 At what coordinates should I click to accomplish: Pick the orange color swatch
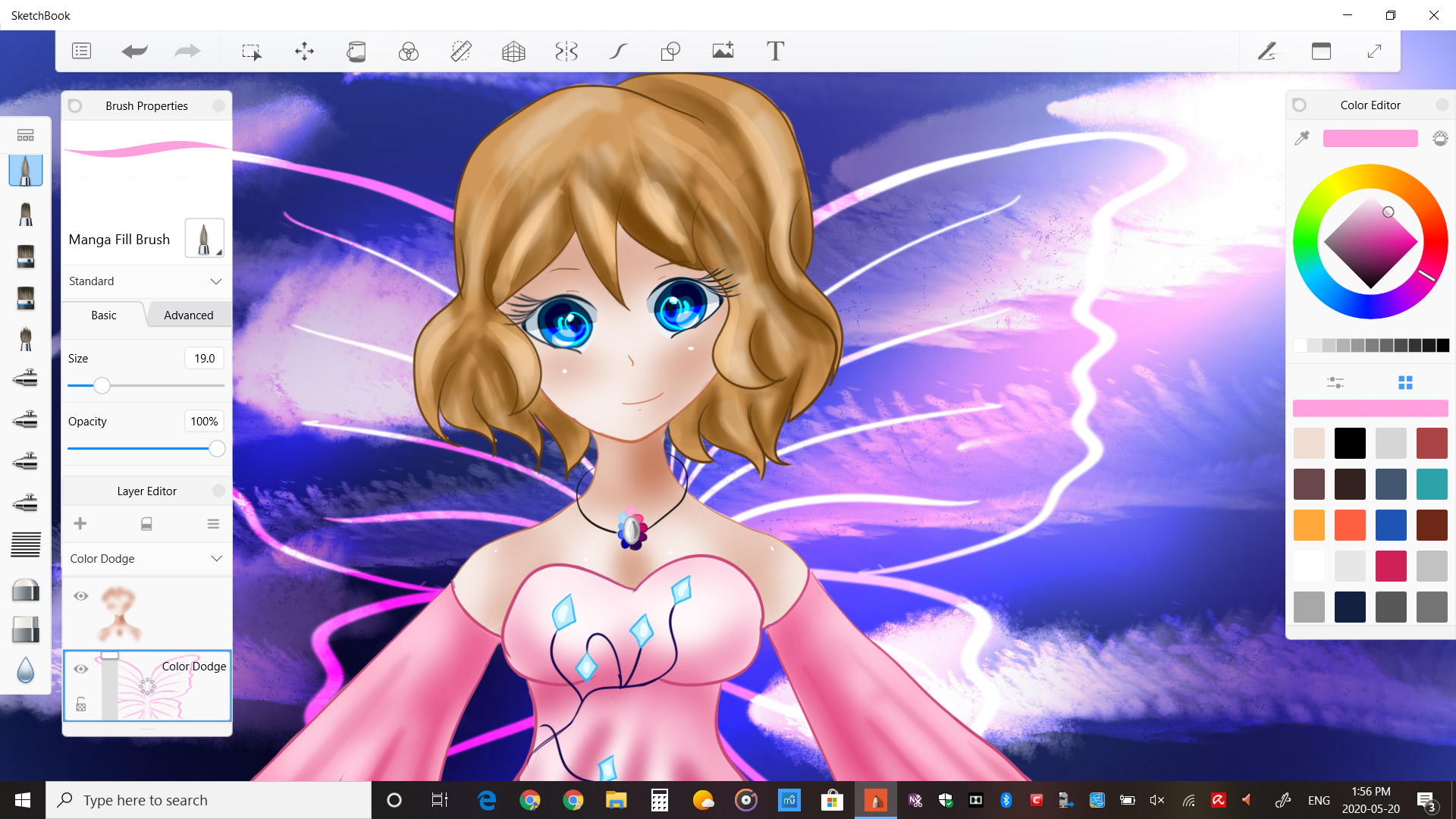(1309, 525)
